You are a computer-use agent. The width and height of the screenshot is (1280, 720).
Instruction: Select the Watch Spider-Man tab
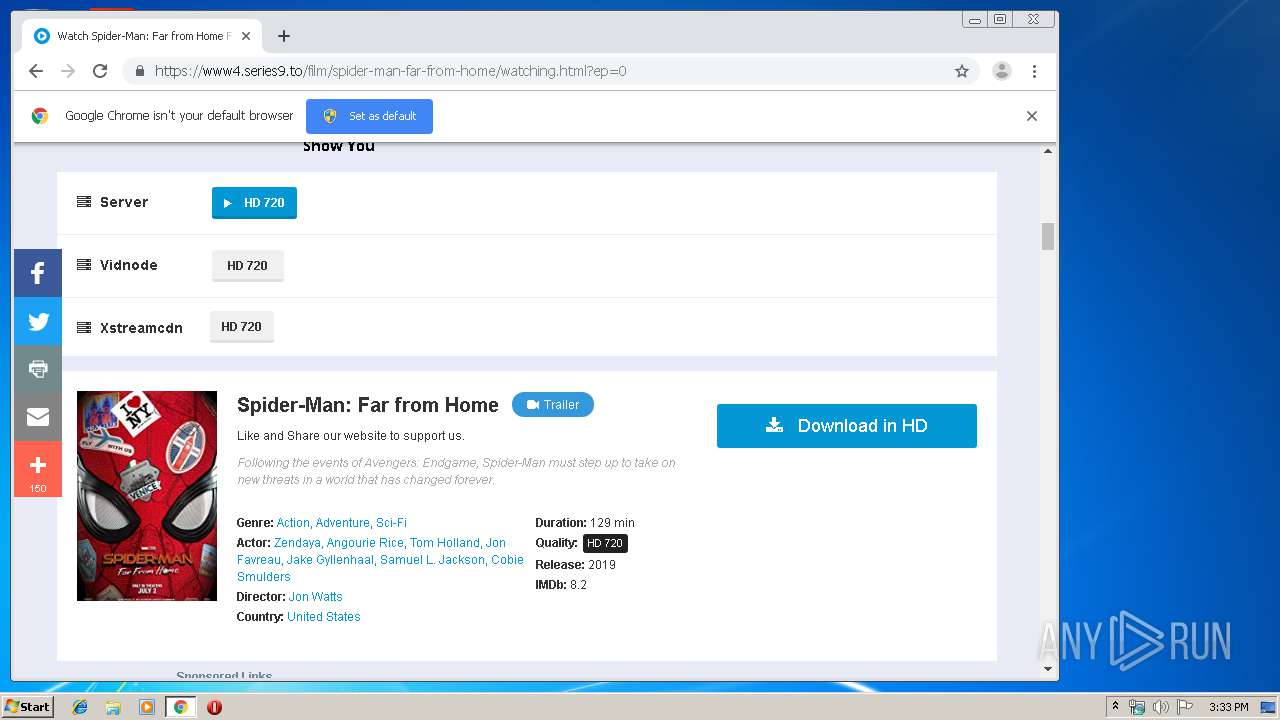tap(140, 36)
